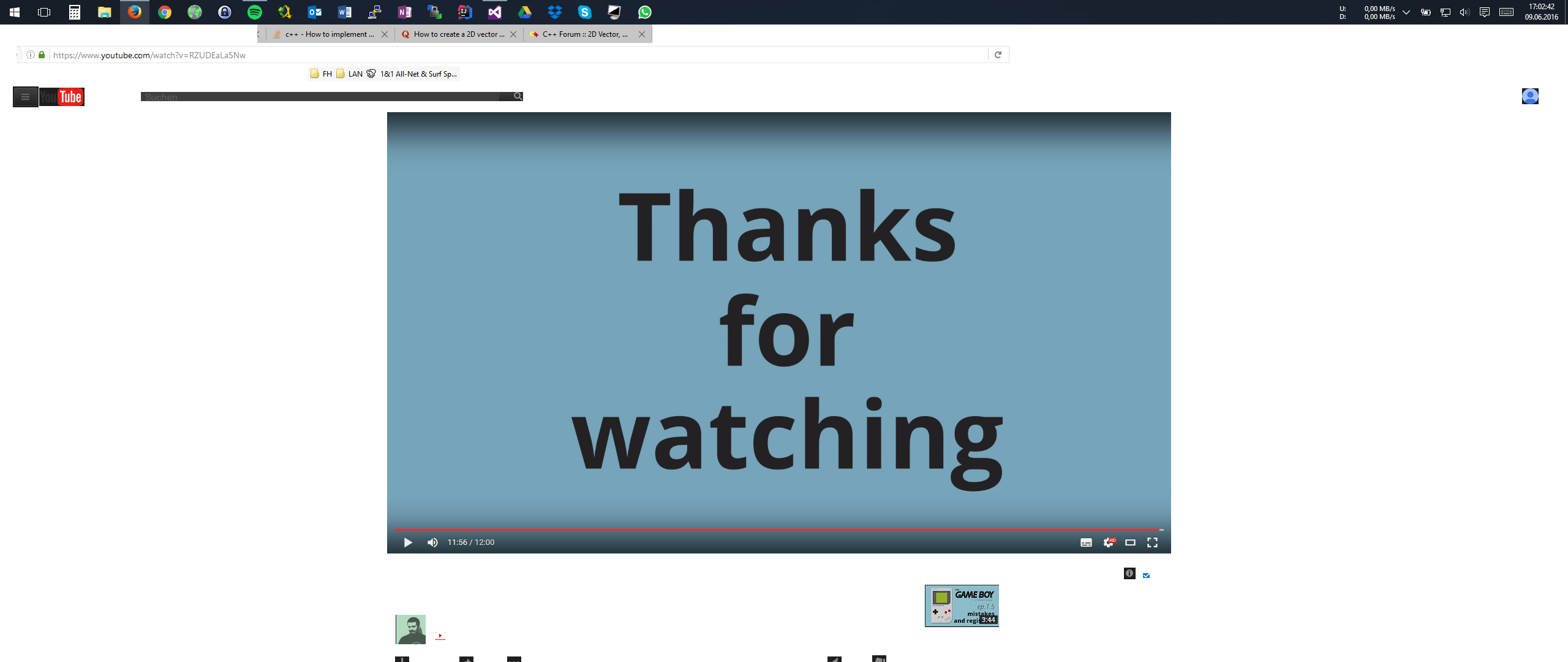Mute the video volume speaker icon
The height and width of the screenshot is (662, 1568).
pos(432,542)
